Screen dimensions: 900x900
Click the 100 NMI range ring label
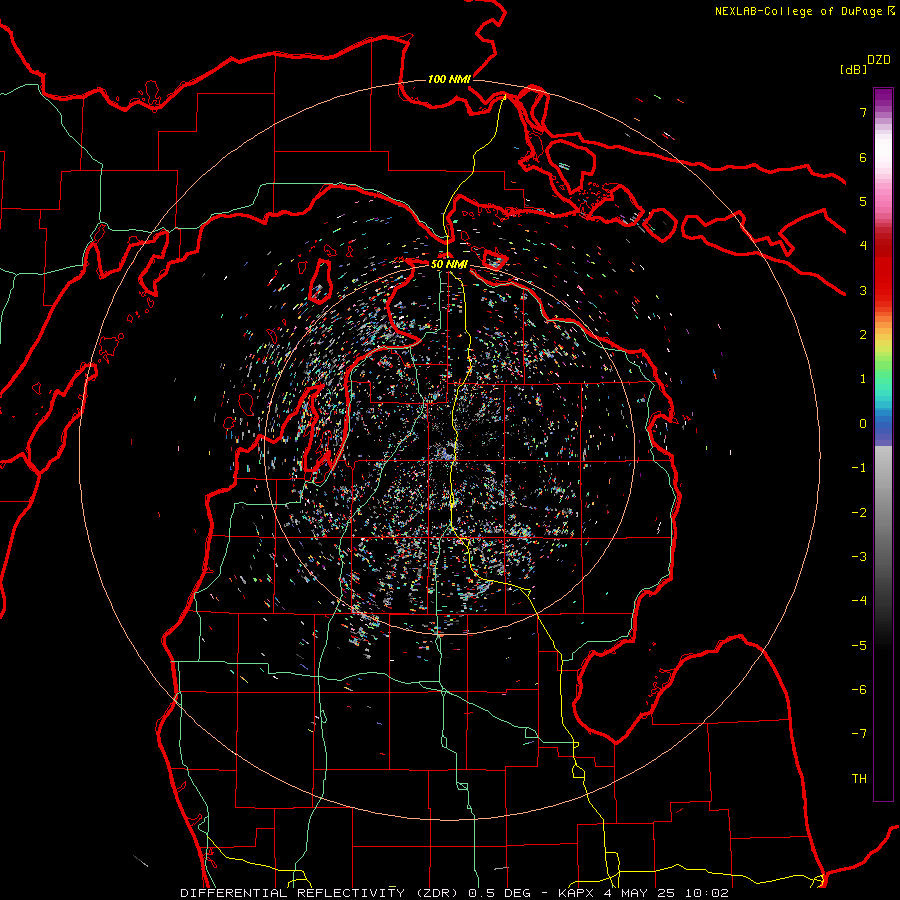coord(449,79)
